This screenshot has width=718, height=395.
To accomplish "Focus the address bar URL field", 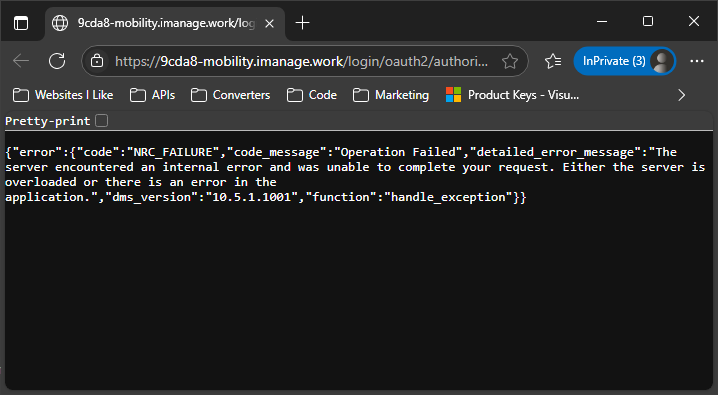I will click(301, 61).
